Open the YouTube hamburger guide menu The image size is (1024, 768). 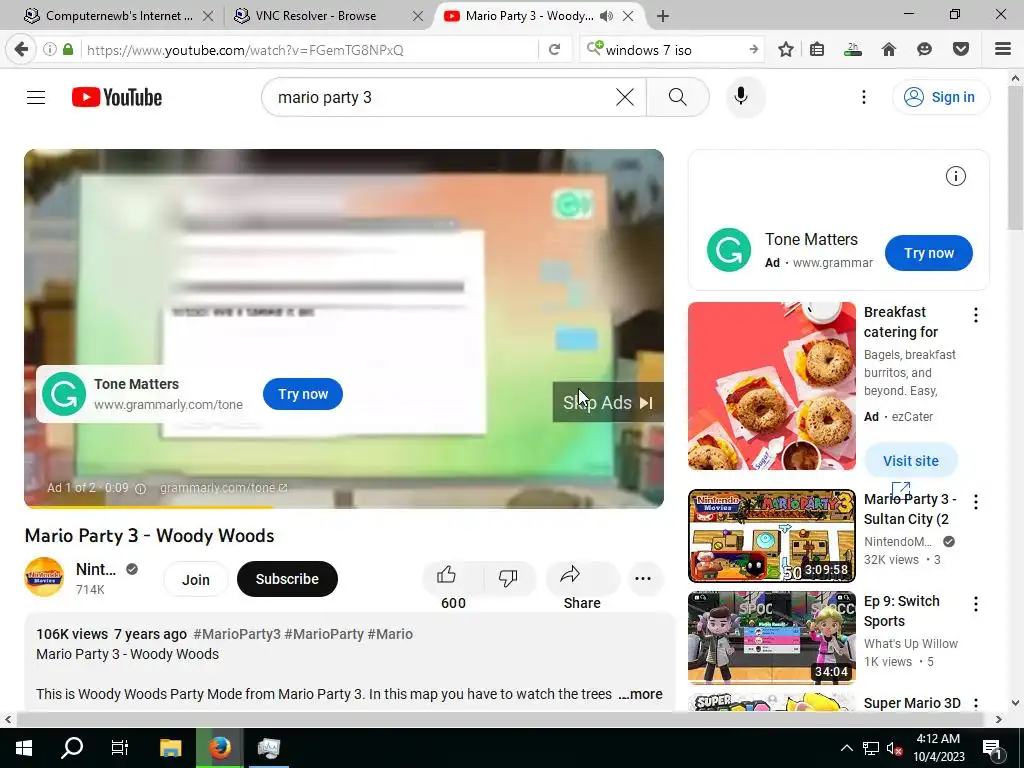(36, 97)
